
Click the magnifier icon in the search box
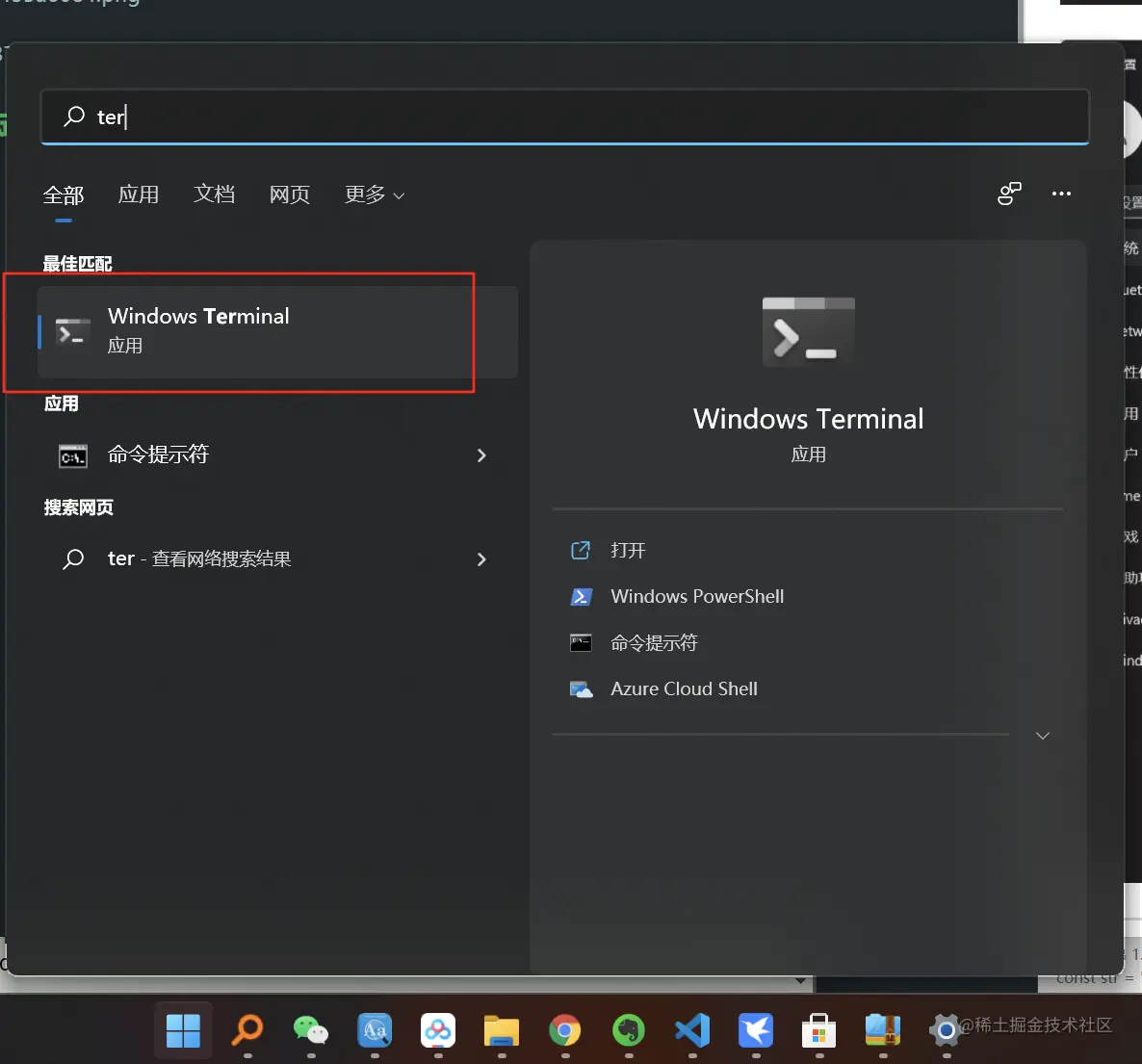(74, 117)
